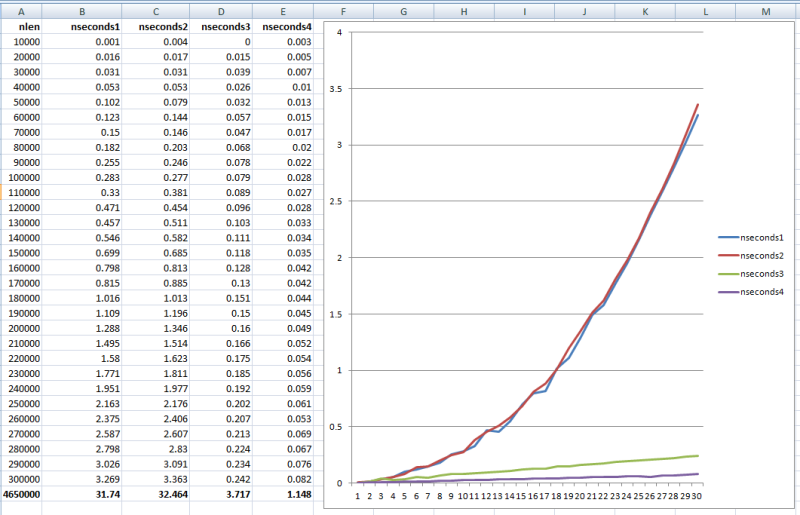Image resolution: width=800 pixels, height=515 pixels.
Task: Click the nseconds1 header cell
Action: point(82,27)
